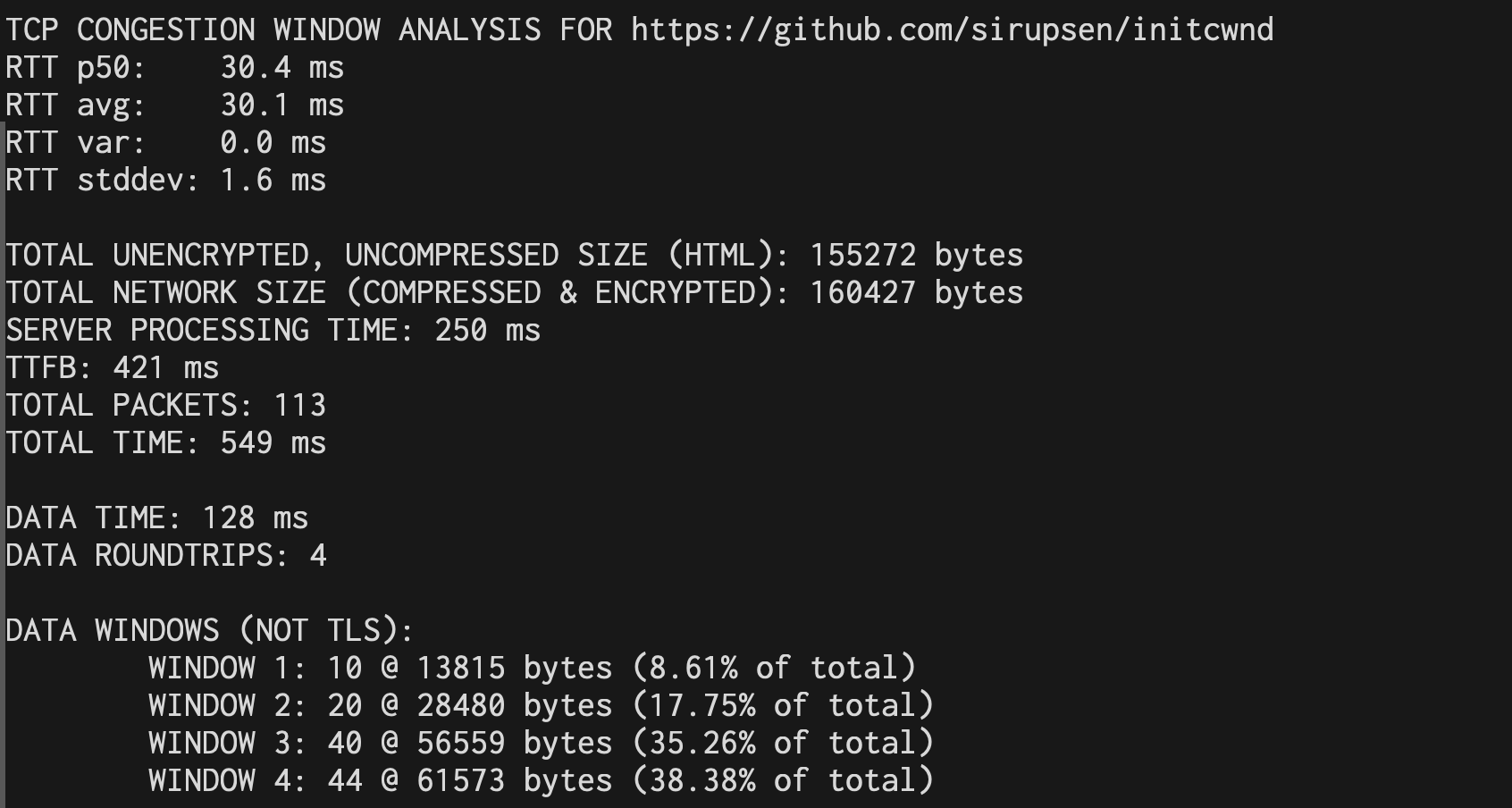This screenshot has height=808, width=1512.
Task: Click the 160427 bytes network size
Action: (x=916, y=292)
